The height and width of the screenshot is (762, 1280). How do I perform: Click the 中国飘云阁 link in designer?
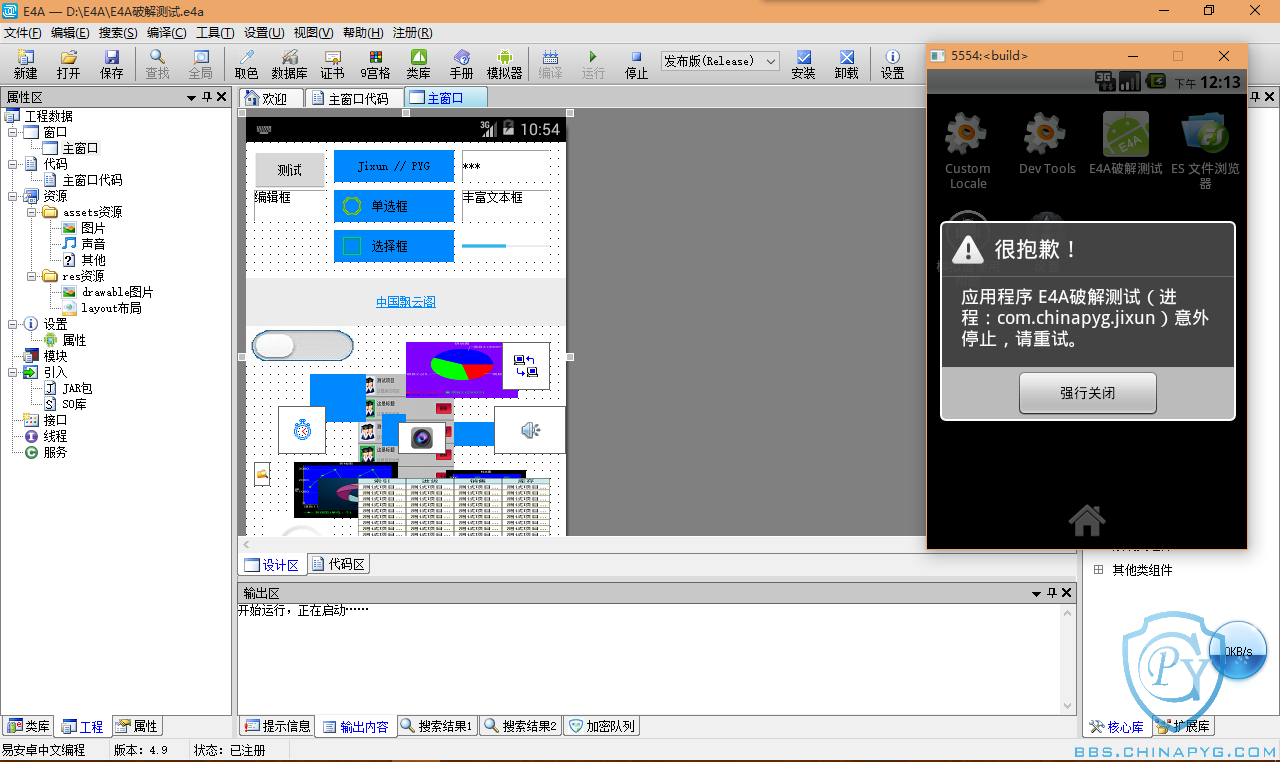tap(406, 302)
